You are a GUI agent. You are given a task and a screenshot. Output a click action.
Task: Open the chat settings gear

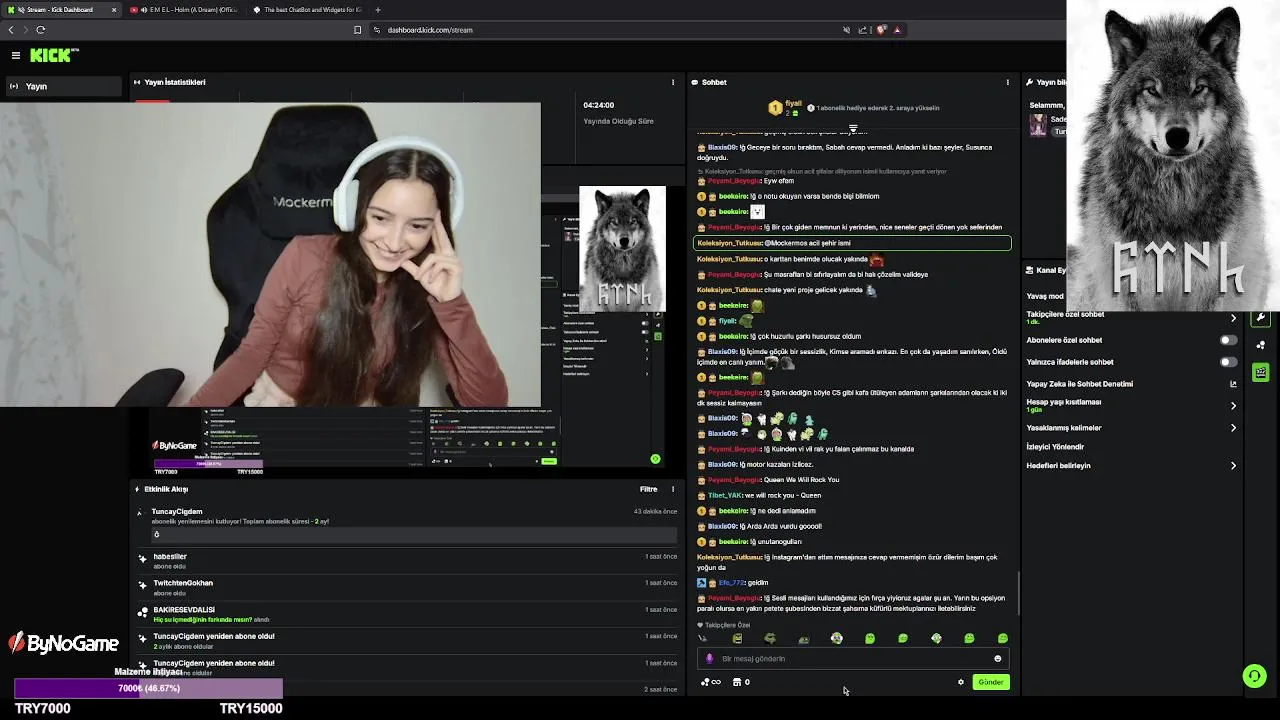(x=961, y=682)
